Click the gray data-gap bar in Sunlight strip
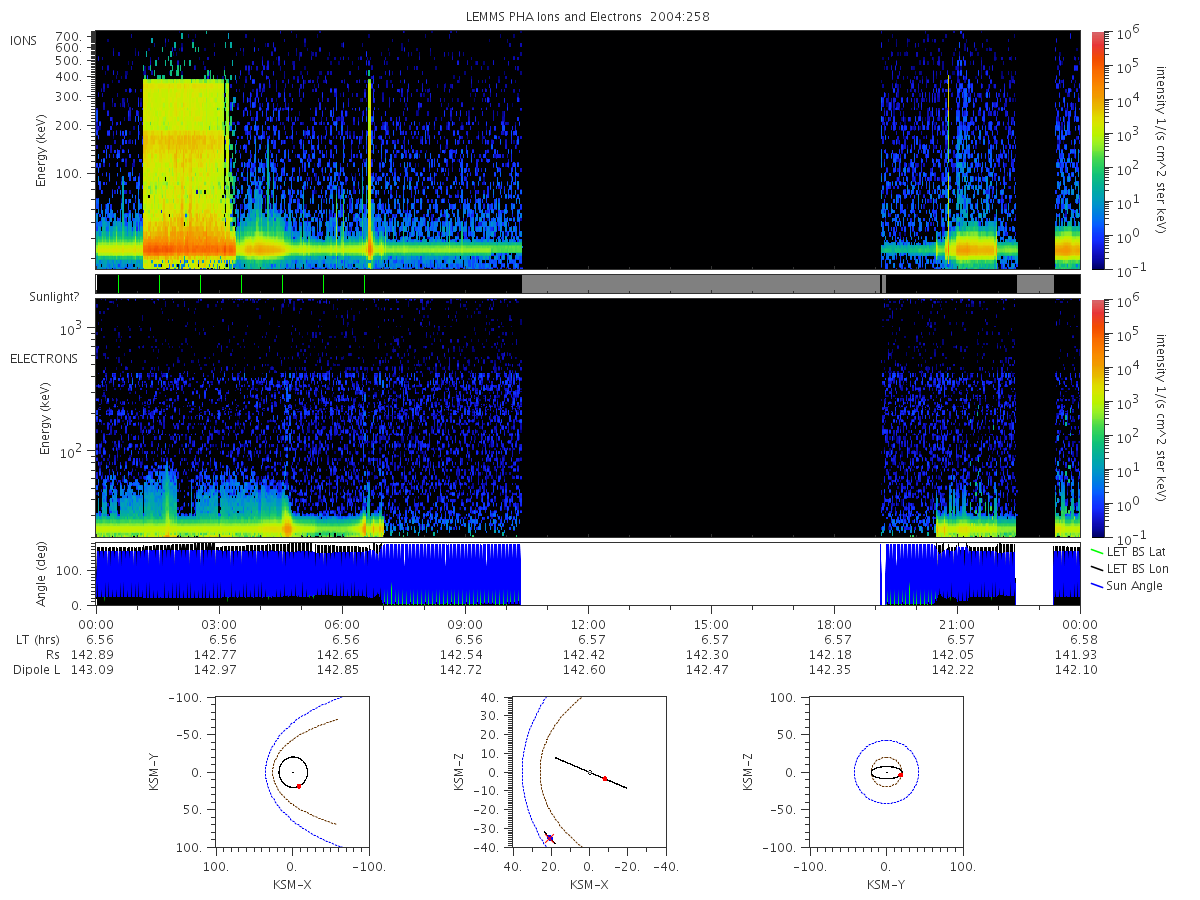This screenshot has width=1200, height=900. pyautogui.click(x=700, y=284)
